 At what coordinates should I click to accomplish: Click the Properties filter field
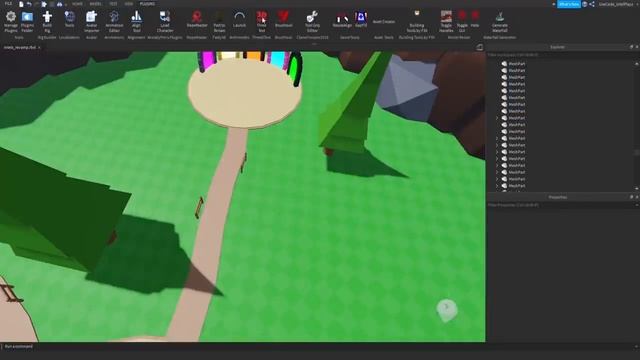(561, 205)
